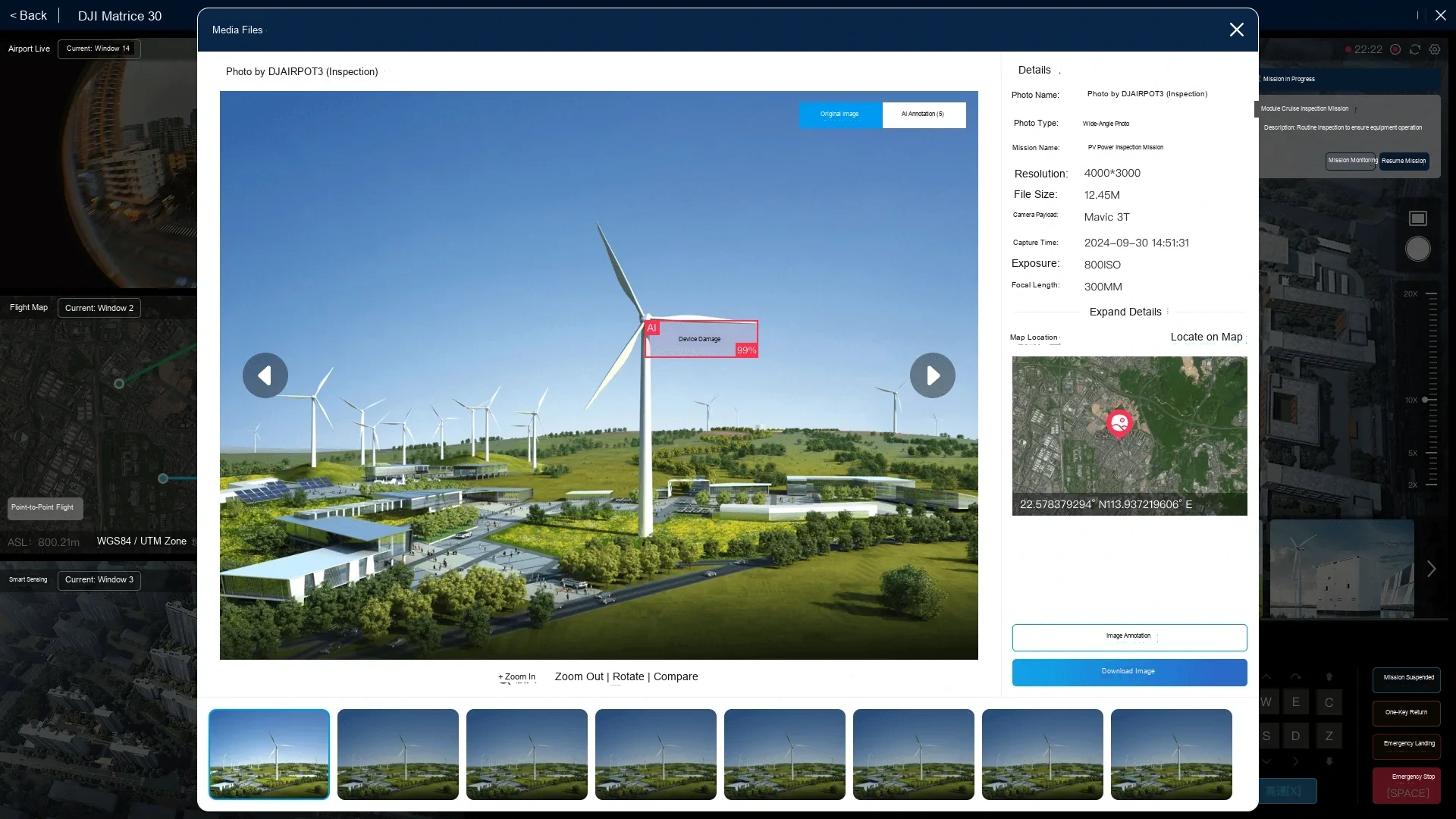
Task: Click the backward chevron below S key
Action: tap(1266, 761)
